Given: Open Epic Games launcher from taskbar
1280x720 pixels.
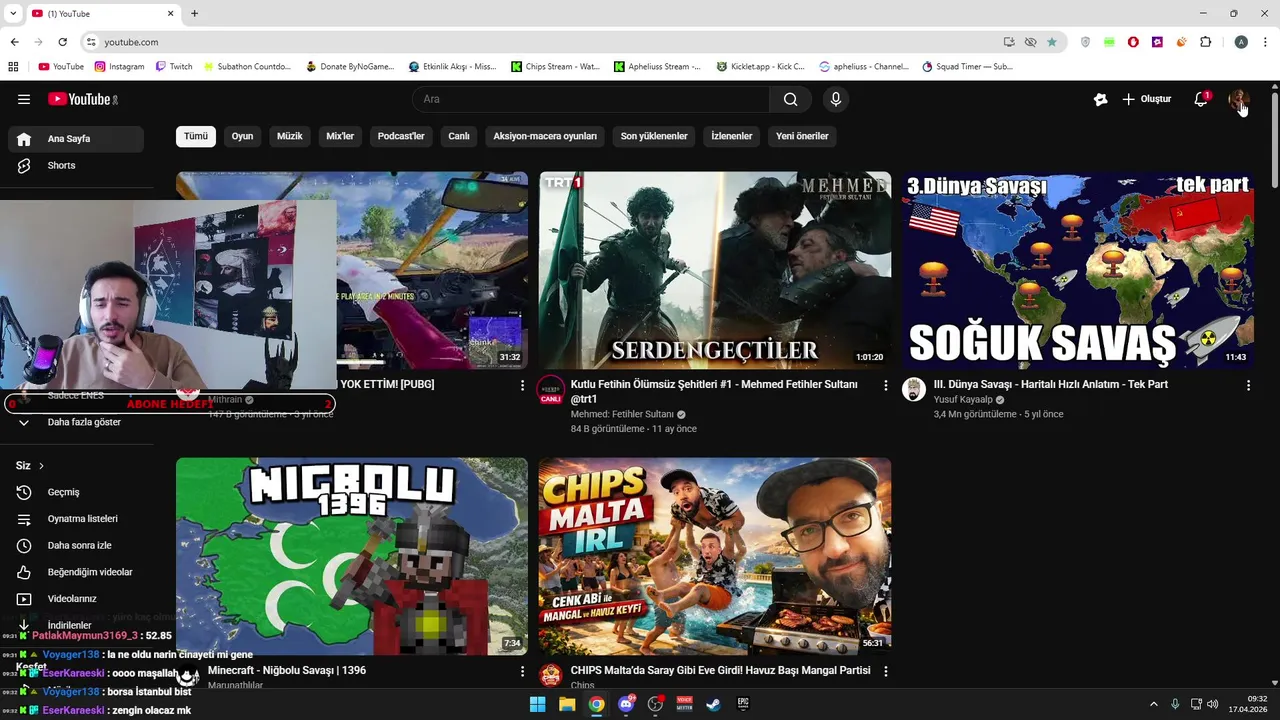Looking at the screenshot, I should point(743,704).
